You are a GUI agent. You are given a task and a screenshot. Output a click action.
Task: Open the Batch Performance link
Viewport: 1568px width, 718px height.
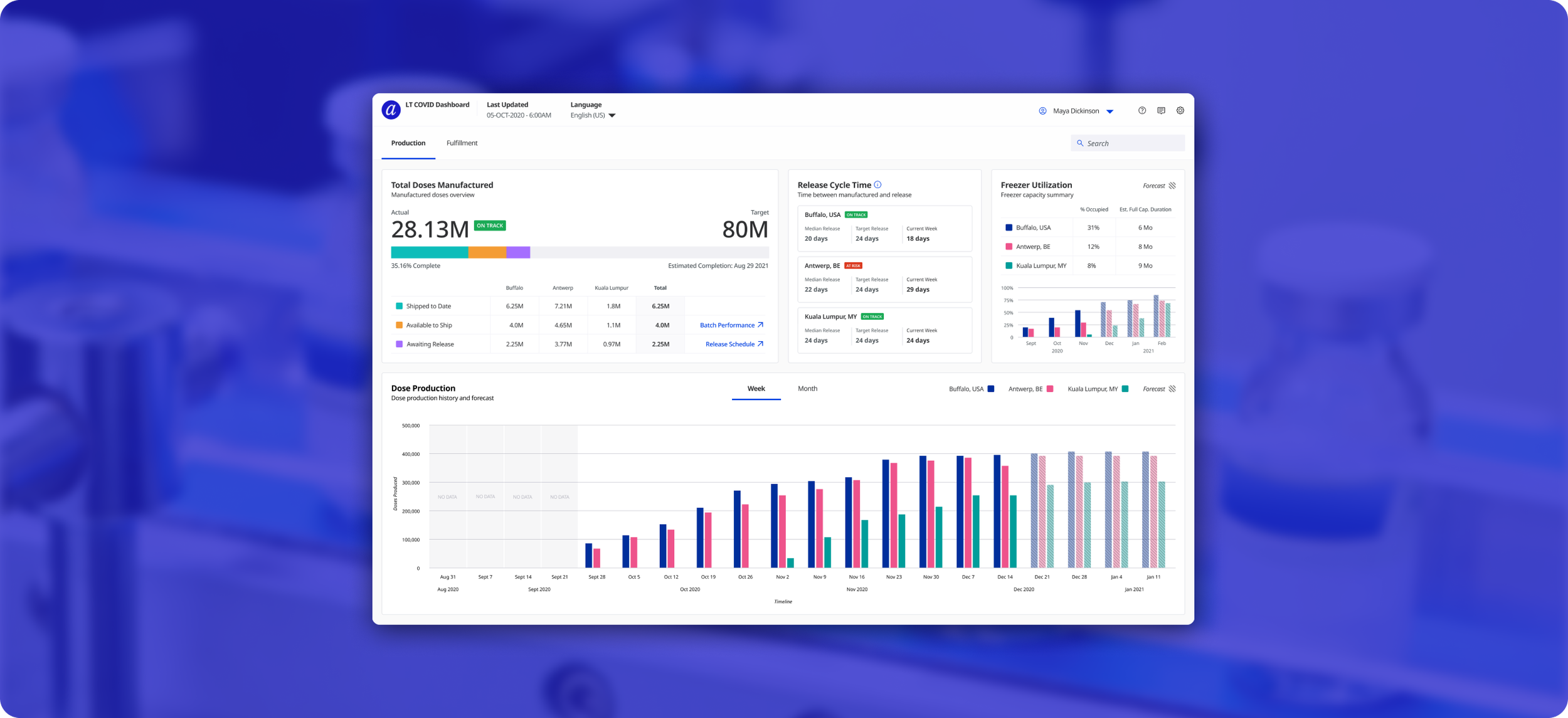(x=726, y=325)
